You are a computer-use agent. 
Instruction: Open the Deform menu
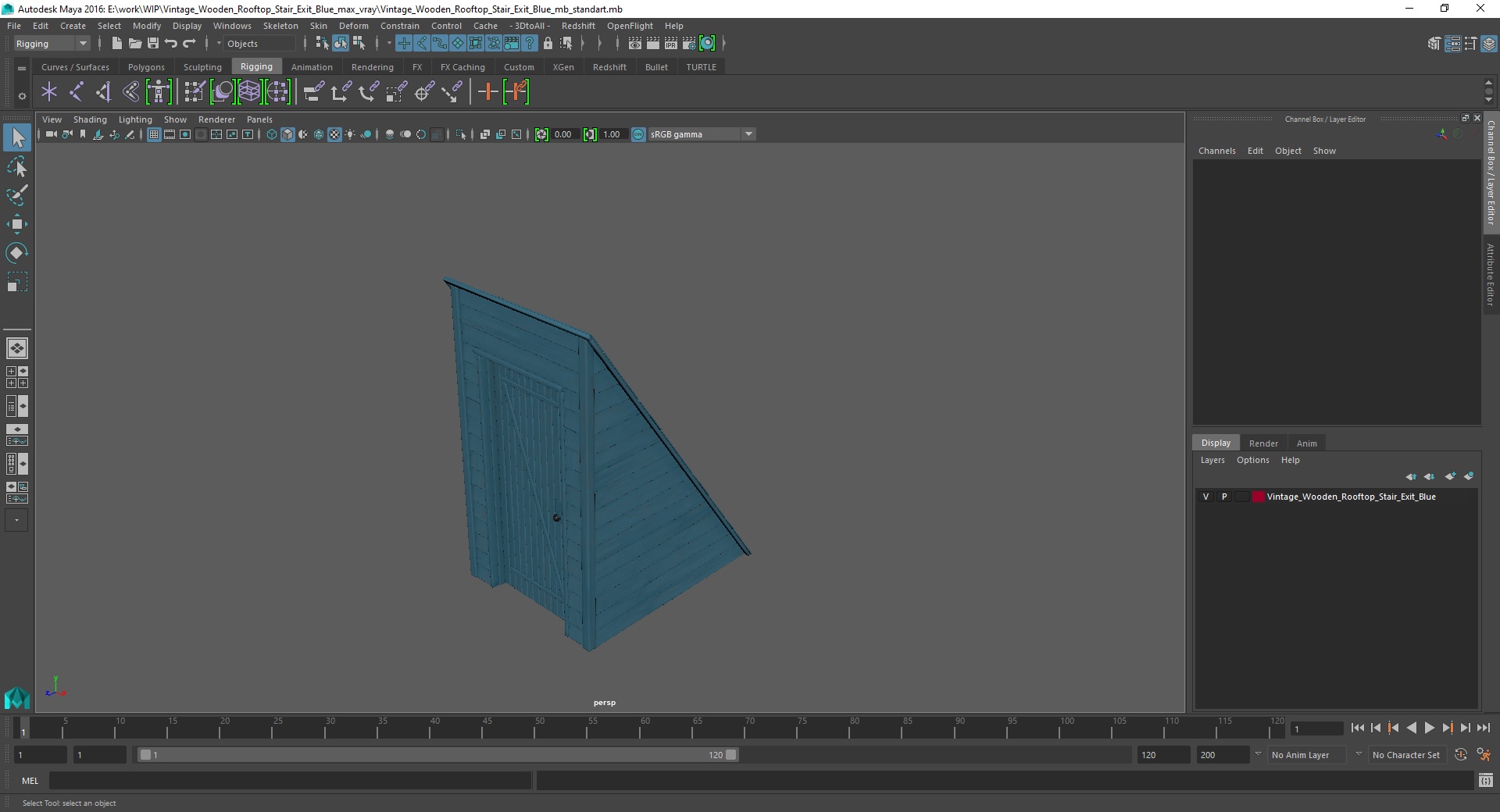click(x=353, y=26)
